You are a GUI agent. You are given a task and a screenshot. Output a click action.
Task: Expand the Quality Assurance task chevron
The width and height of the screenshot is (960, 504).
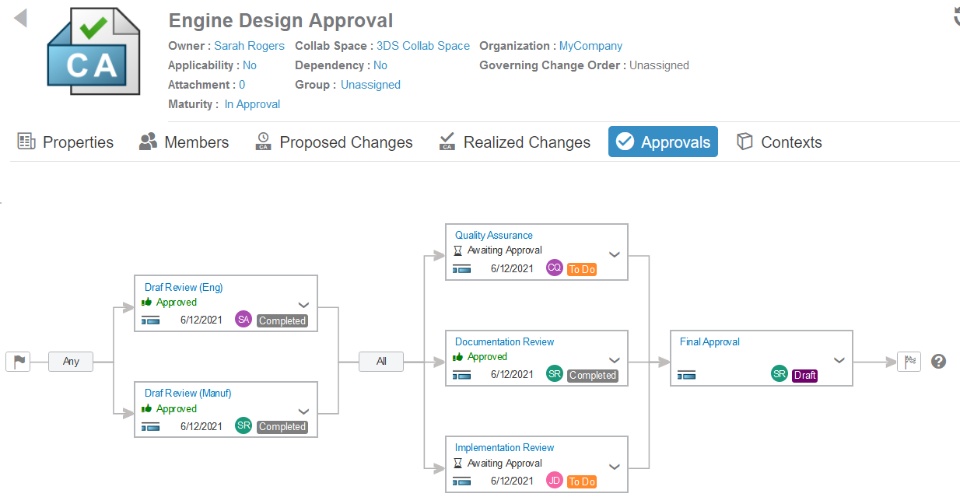click(615, 254)
